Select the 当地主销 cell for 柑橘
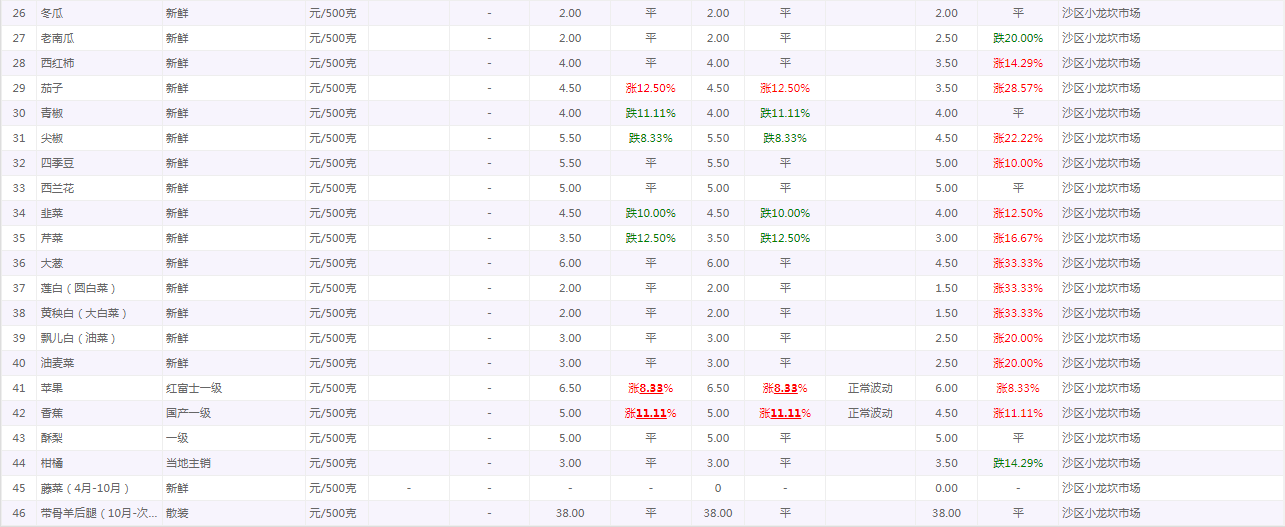This screenshot has height=527, width=1285. pyautogui.click(x=188, y=463)
